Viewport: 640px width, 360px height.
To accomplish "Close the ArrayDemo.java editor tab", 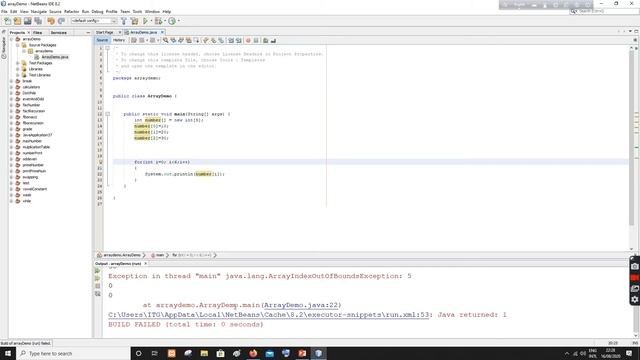I will pos(162,32).
